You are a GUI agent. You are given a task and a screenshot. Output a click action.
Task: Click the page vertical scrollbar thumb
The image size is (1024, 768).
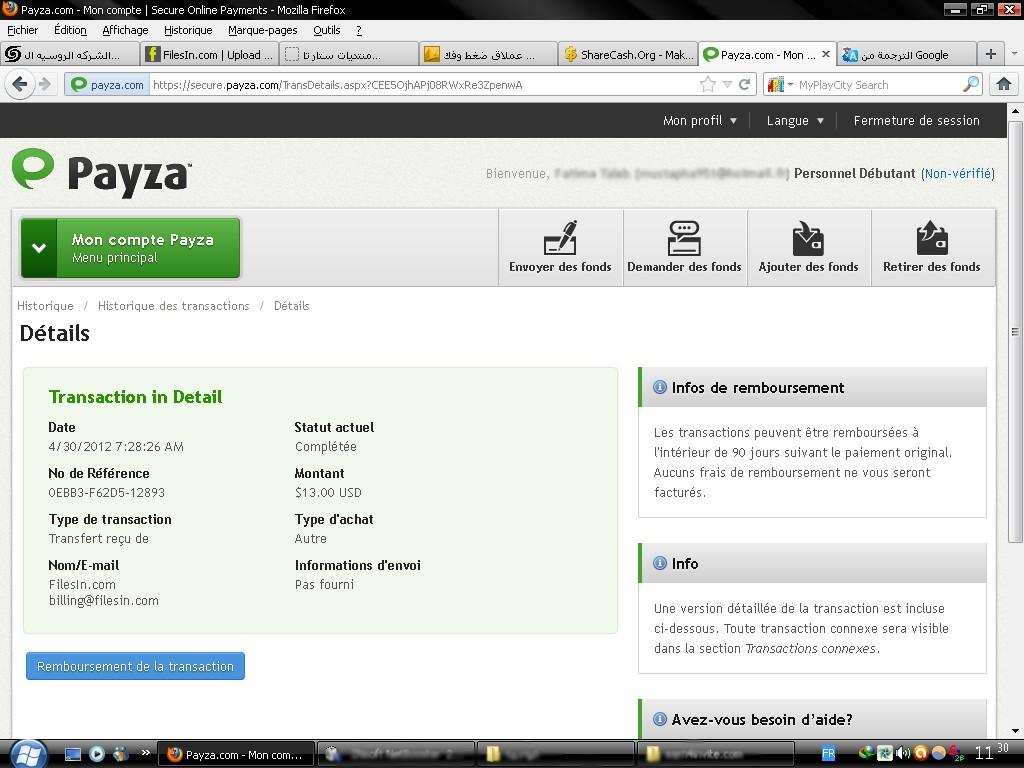(x=1015, y=330)
